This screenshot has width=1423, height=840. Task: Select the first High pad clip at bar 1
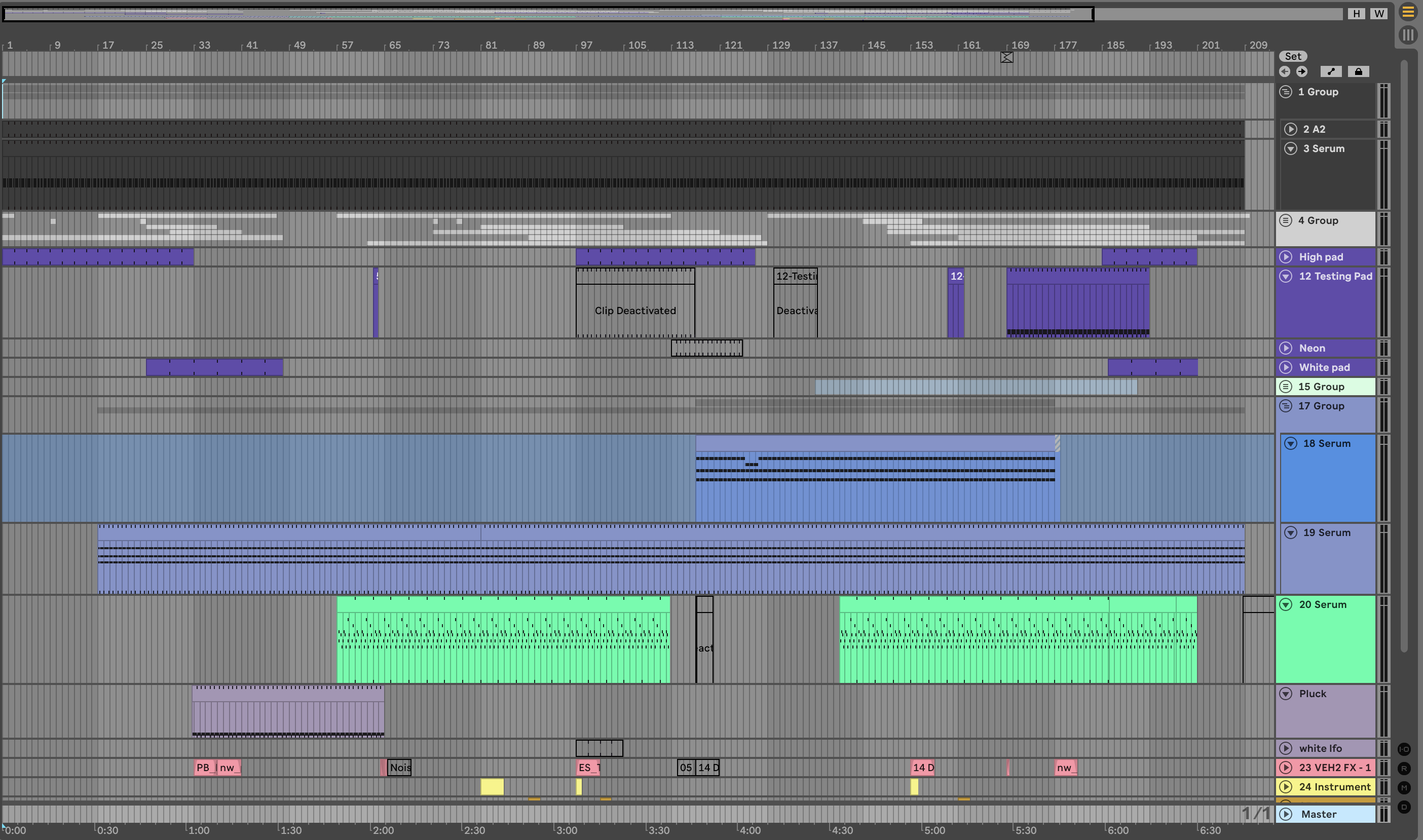coord(98,257)
